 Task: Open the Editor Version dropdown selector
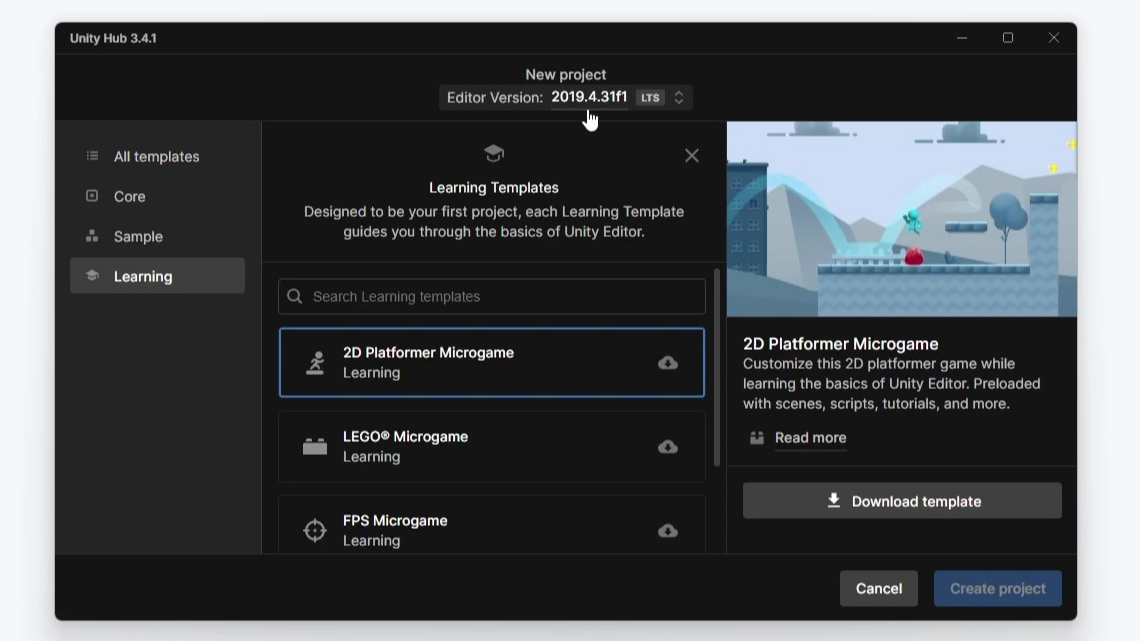(566, 97)
